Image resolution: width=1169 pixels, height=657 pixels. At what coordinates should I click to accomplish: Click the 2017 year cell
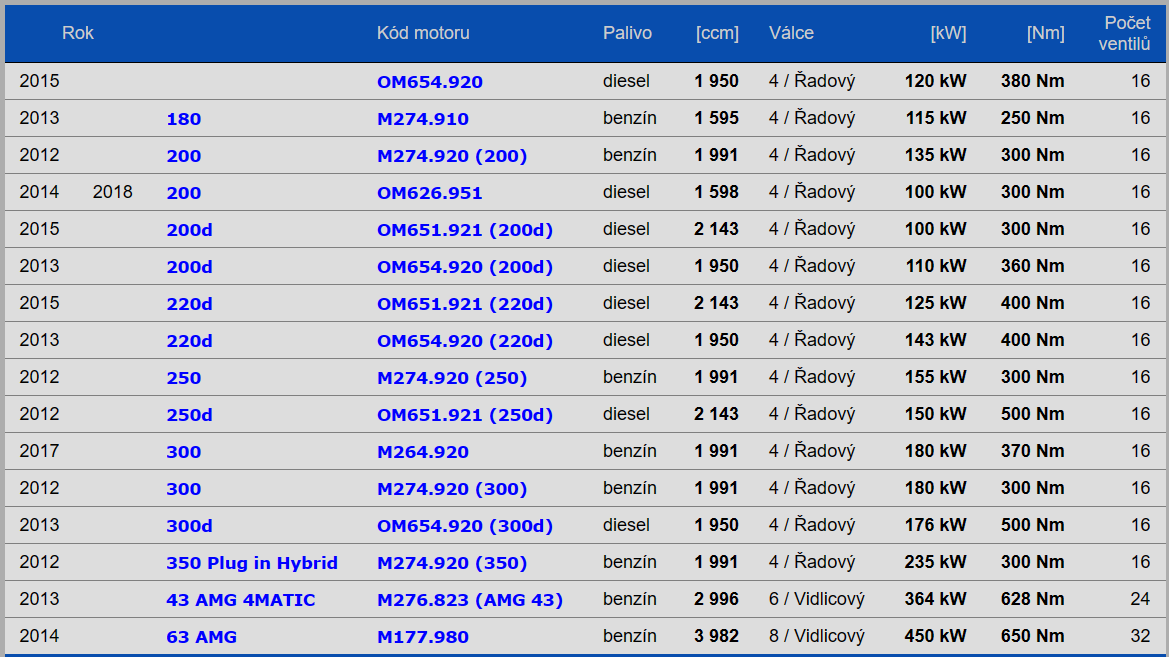(x=40, y=451)
